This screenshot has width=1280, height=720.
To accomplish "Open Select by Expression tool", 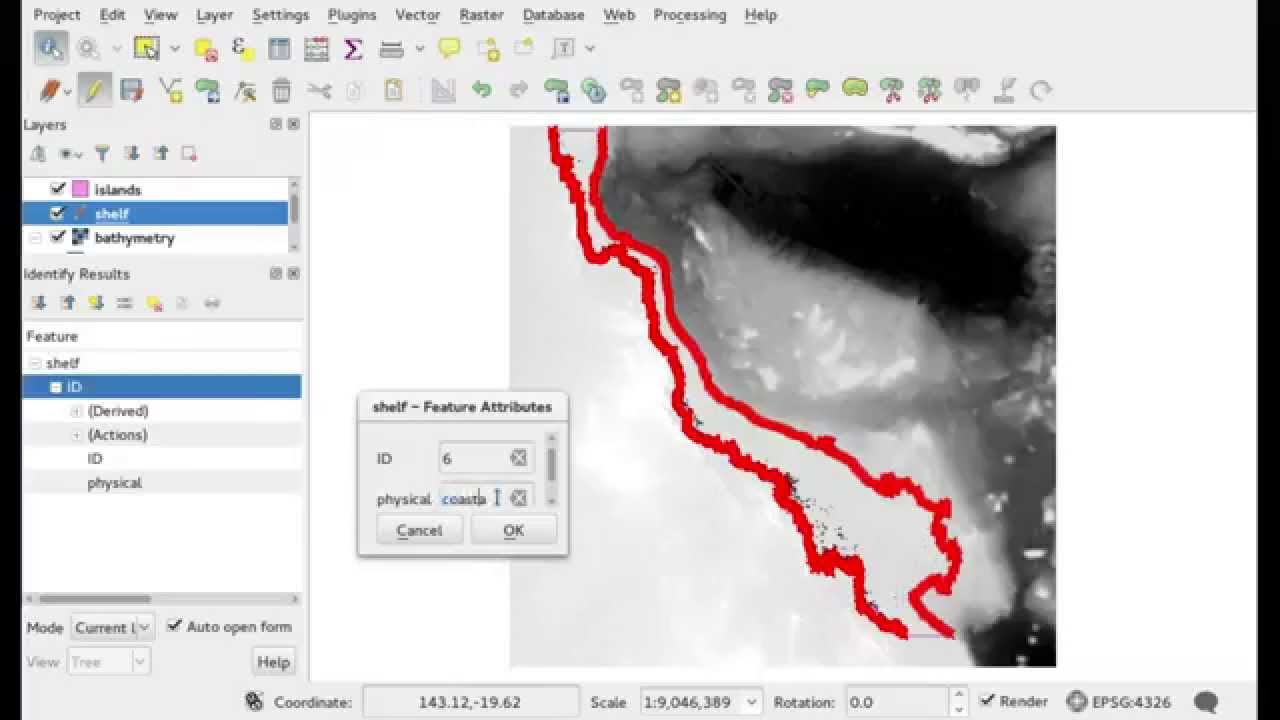I will click(x=243, y=48).
